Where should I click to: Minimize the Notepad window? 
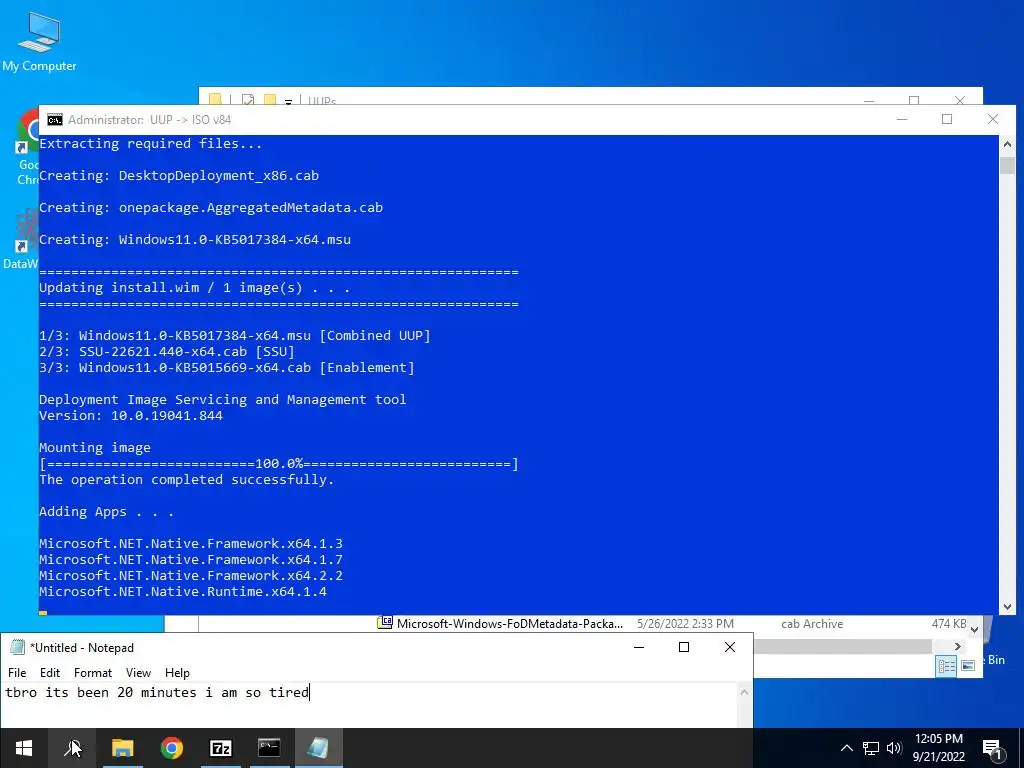[x=639, y=647]
